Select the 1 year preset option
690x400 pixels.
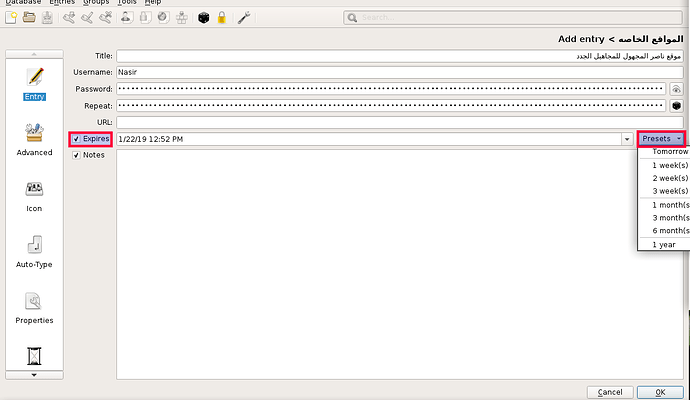[664, 244]
